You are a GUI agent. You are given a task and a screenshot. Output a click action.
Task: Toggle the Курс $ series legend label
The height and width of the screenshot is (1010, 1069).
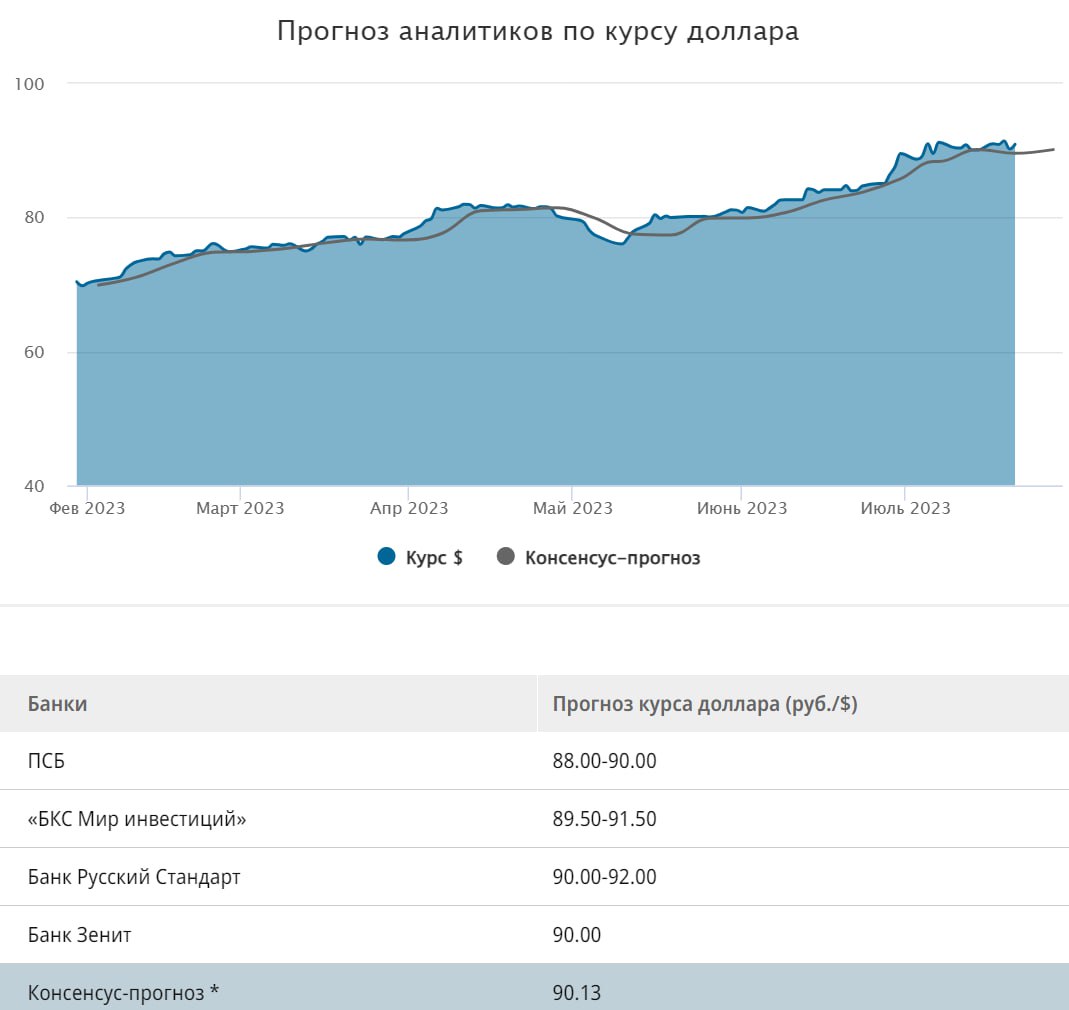coord(433,558)
